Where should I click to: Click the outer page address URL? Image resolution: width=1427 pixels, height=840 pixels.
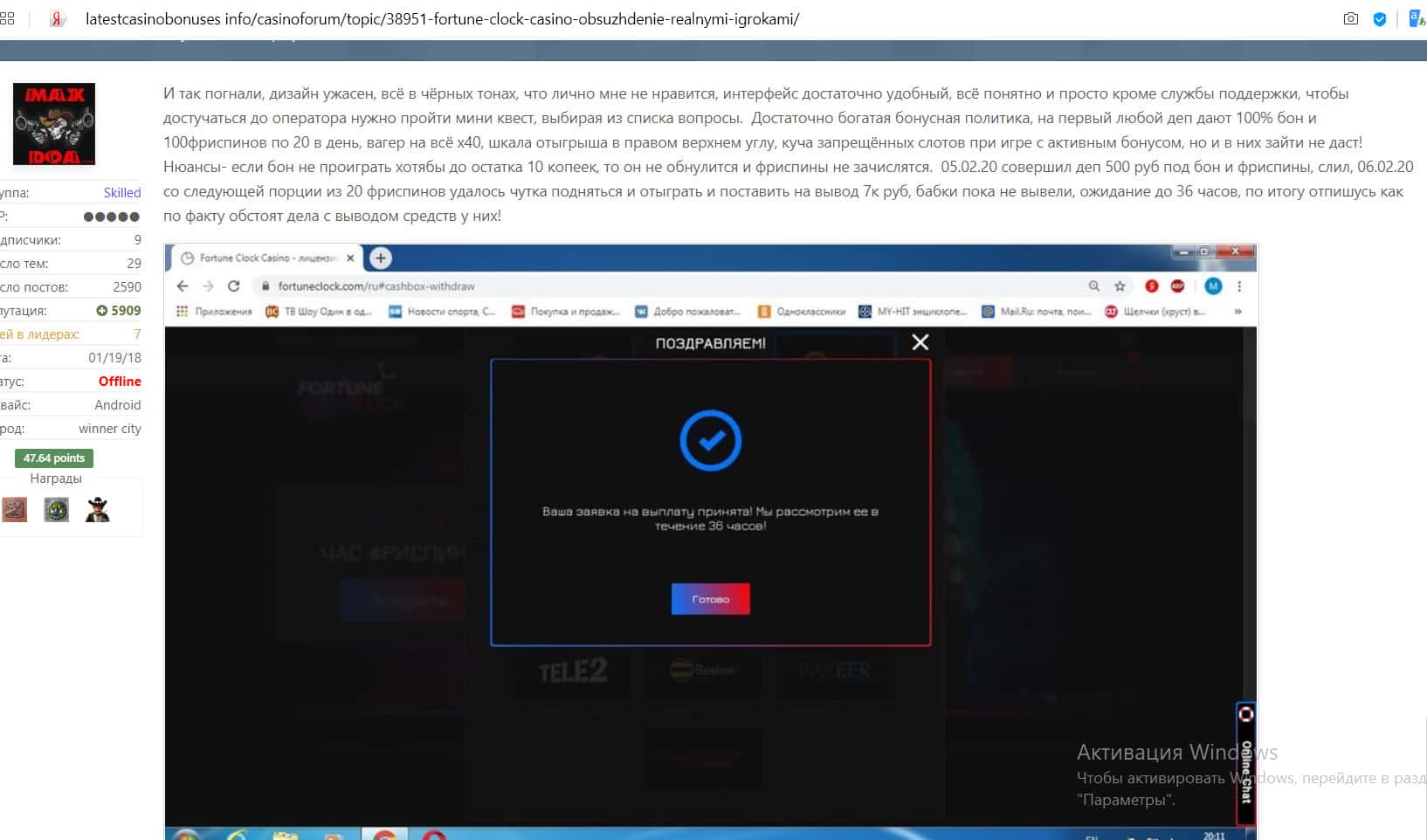coord(442,18)
